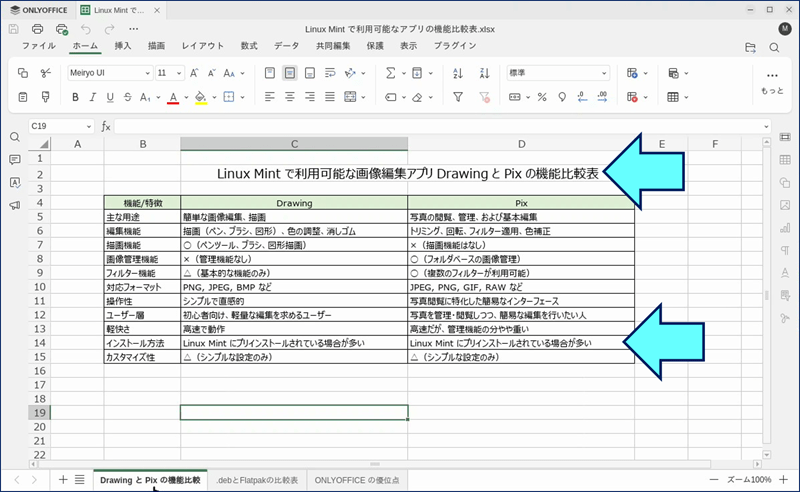Click into the formula bar input
The width and height of the screenshot is (800, 492).
click(x=438, y=126)
